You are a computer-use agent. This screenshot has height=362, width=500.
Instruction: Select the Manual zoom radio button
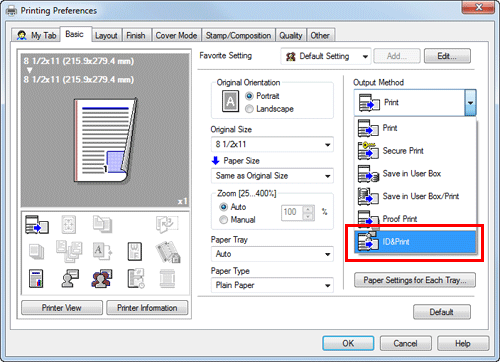(x=223, y=220)
